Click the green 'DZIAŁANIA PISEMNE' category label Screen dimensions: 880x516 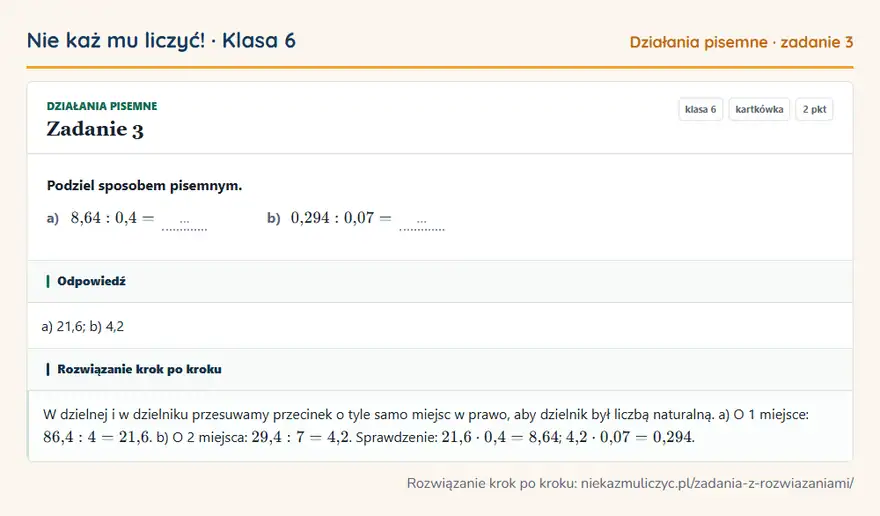pos(102,106)
